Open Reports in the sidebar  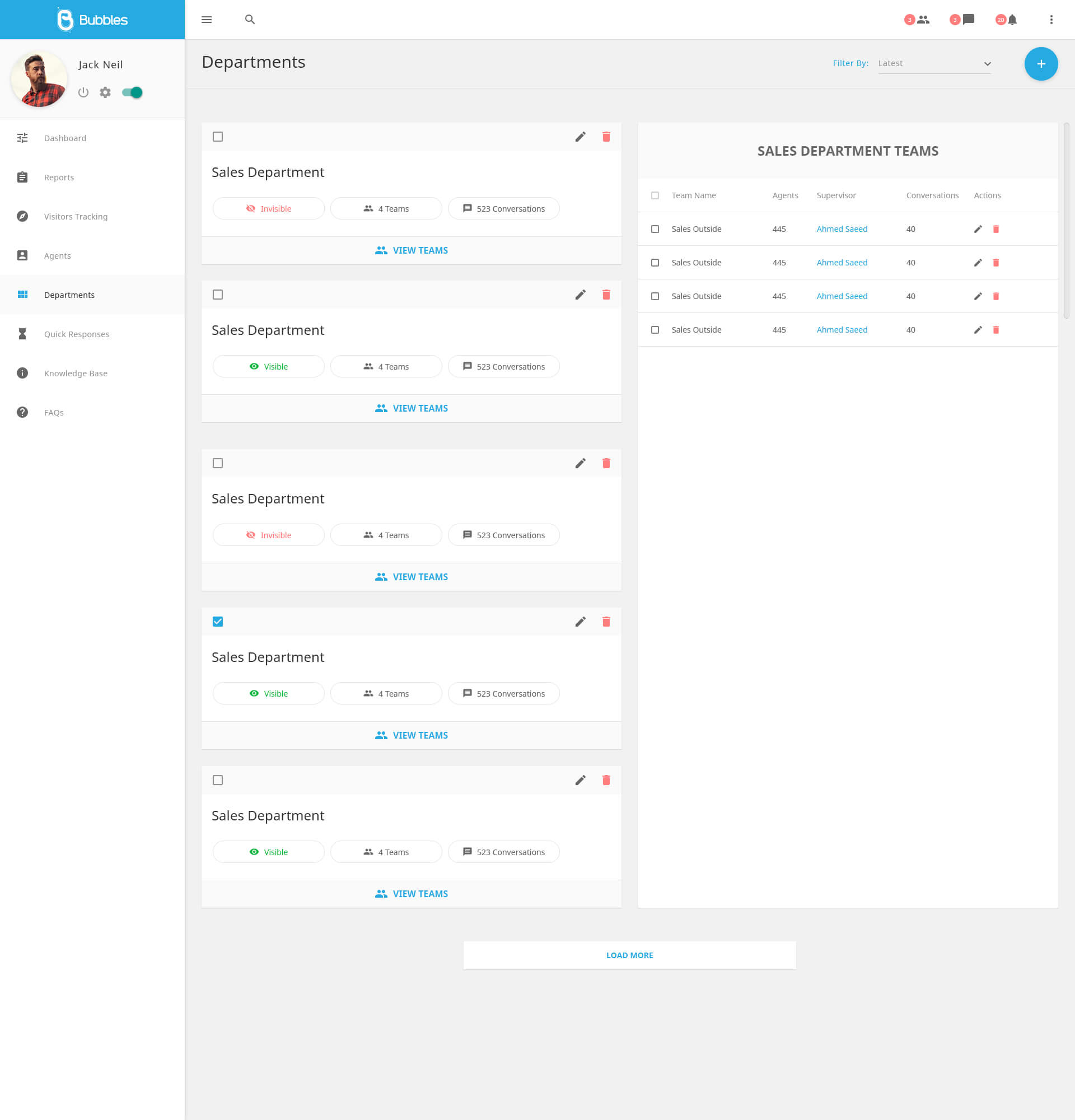92,177
